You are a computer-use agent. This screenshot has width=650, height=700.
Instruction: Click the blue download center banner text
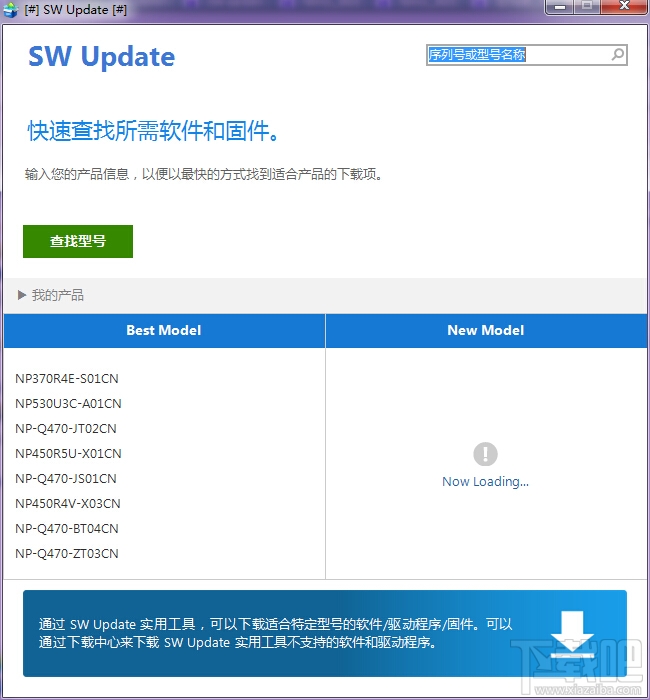click(275, 633)
